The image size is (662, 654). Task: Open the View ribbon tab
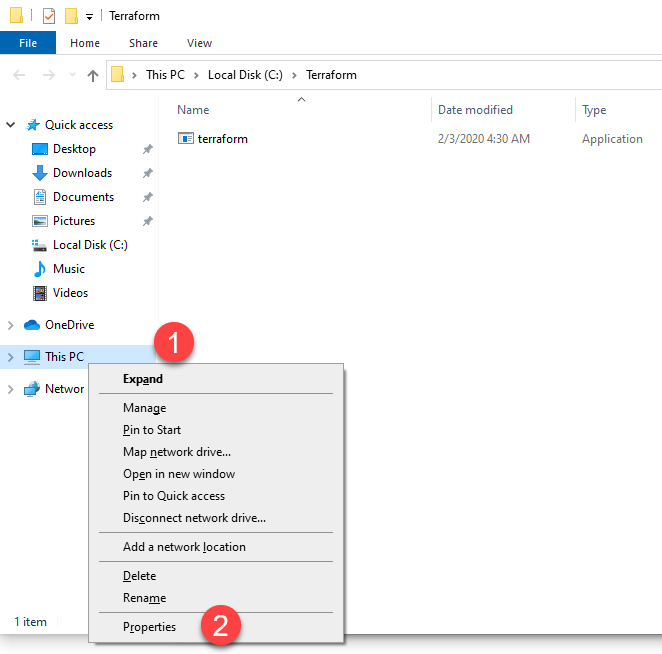pos(199,43)
